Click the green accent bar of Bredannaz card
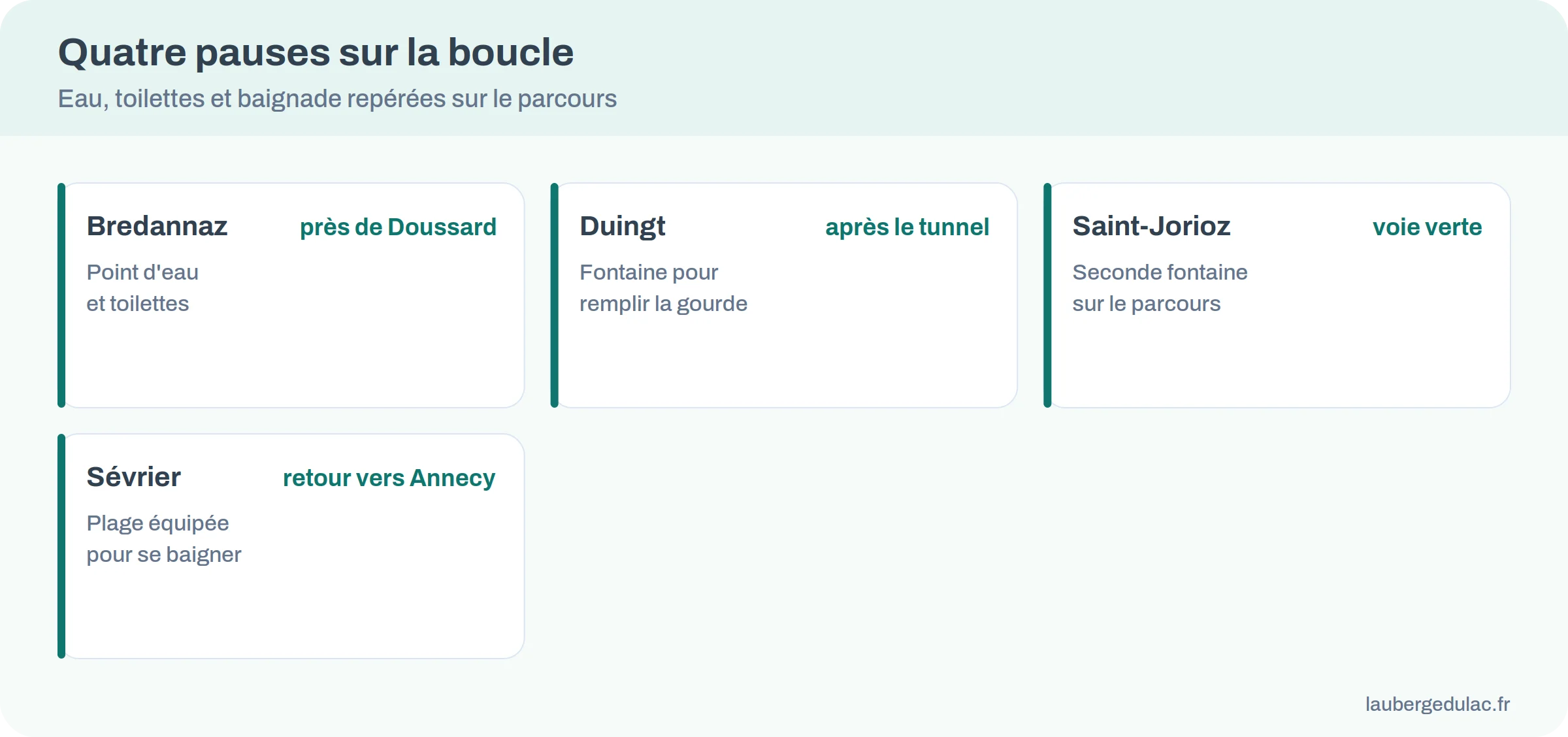Screen dimensions: 1568x737 [x=61, y=295]
